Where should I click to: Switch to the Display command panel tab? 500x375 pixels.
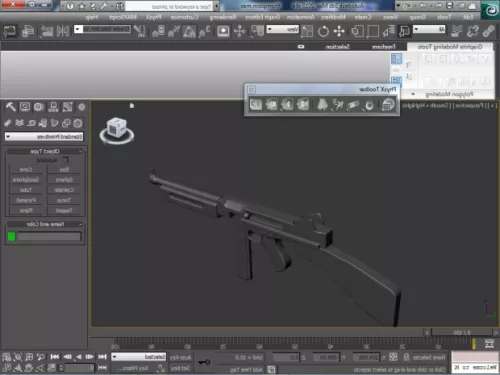(x=24, y=107)
